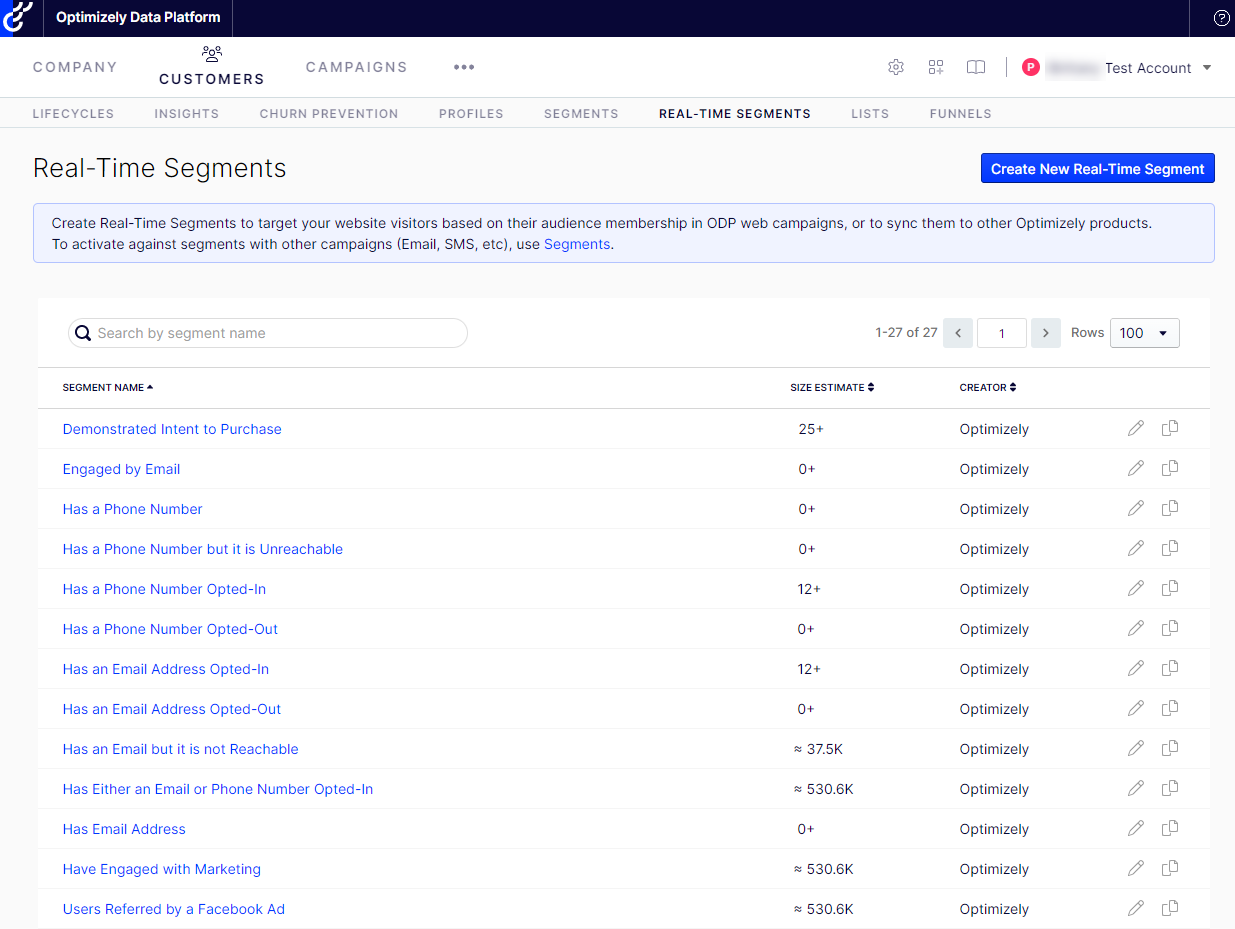Sort by Creator column

[x=988, y=388]
